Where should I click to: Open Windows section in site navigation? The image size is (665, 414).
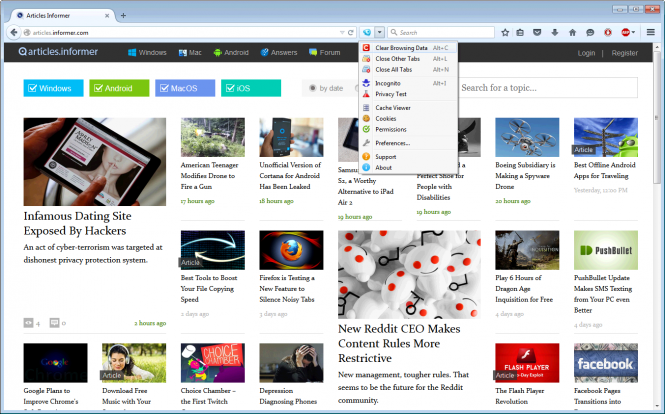pos(147,53)
